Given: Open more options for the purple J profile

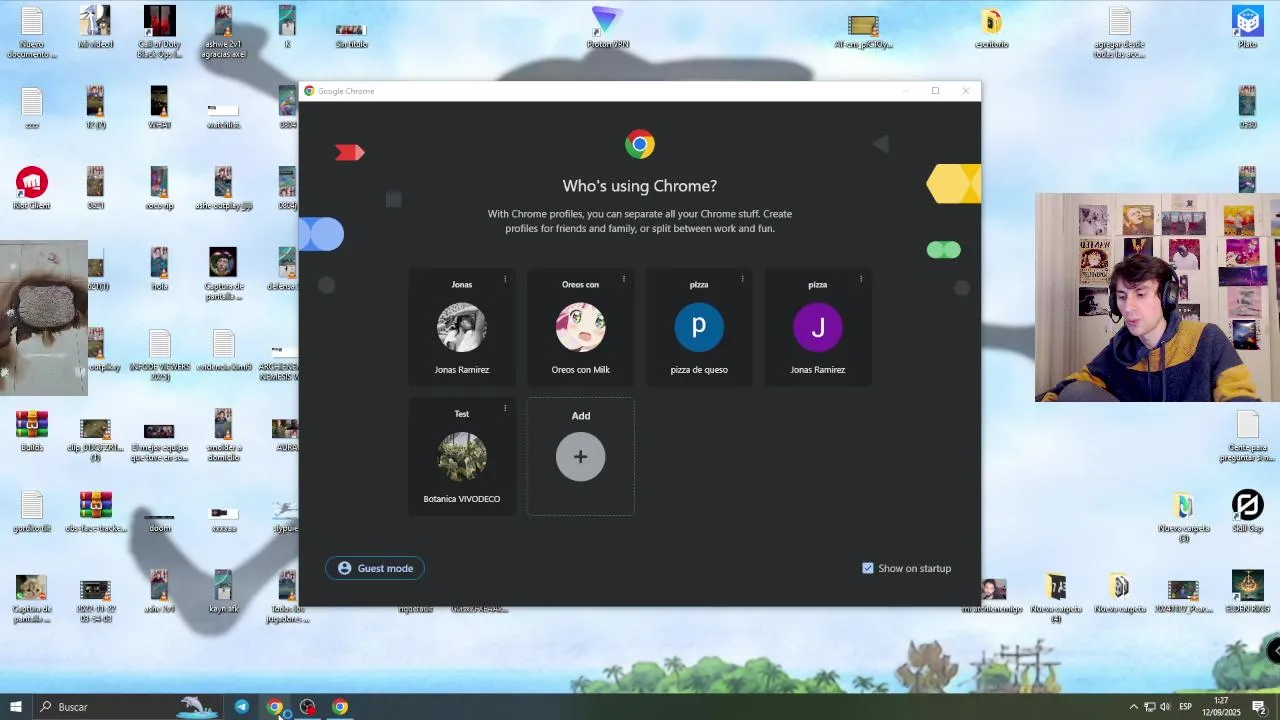Looking at the screenshot, I should point(861,279).
